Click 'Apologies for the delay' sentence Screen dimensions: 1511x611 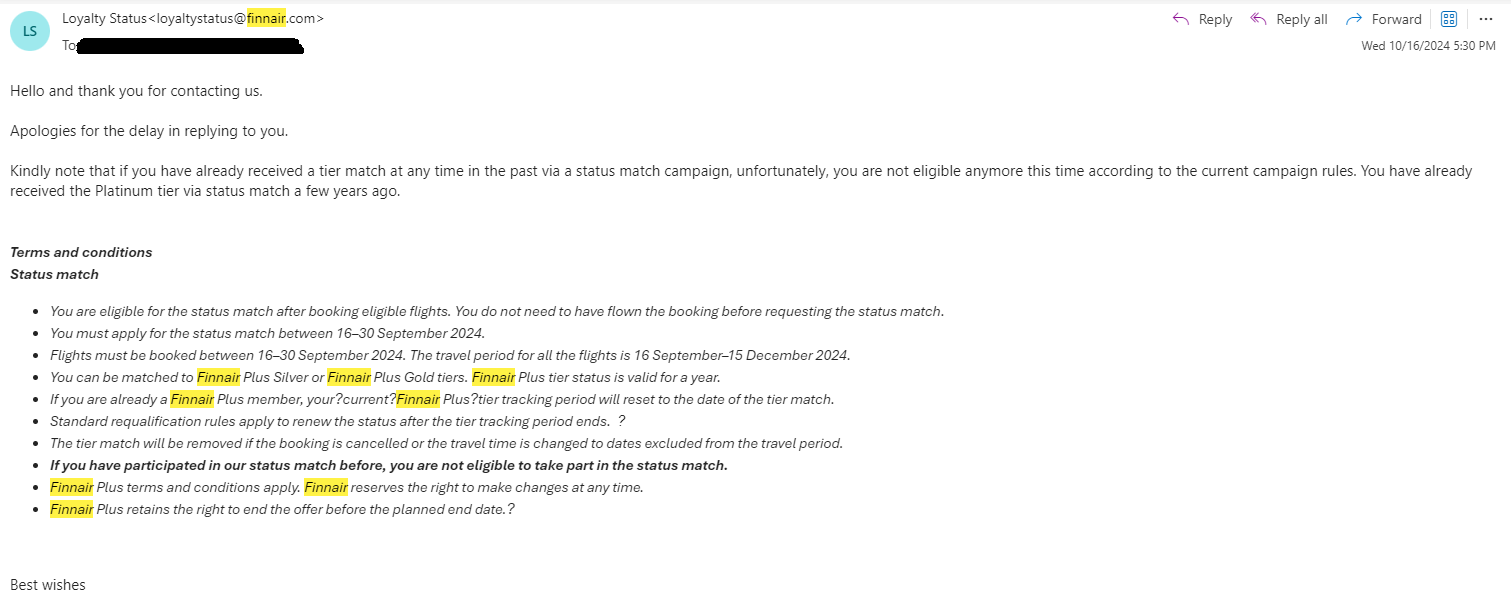click(149, 131)
